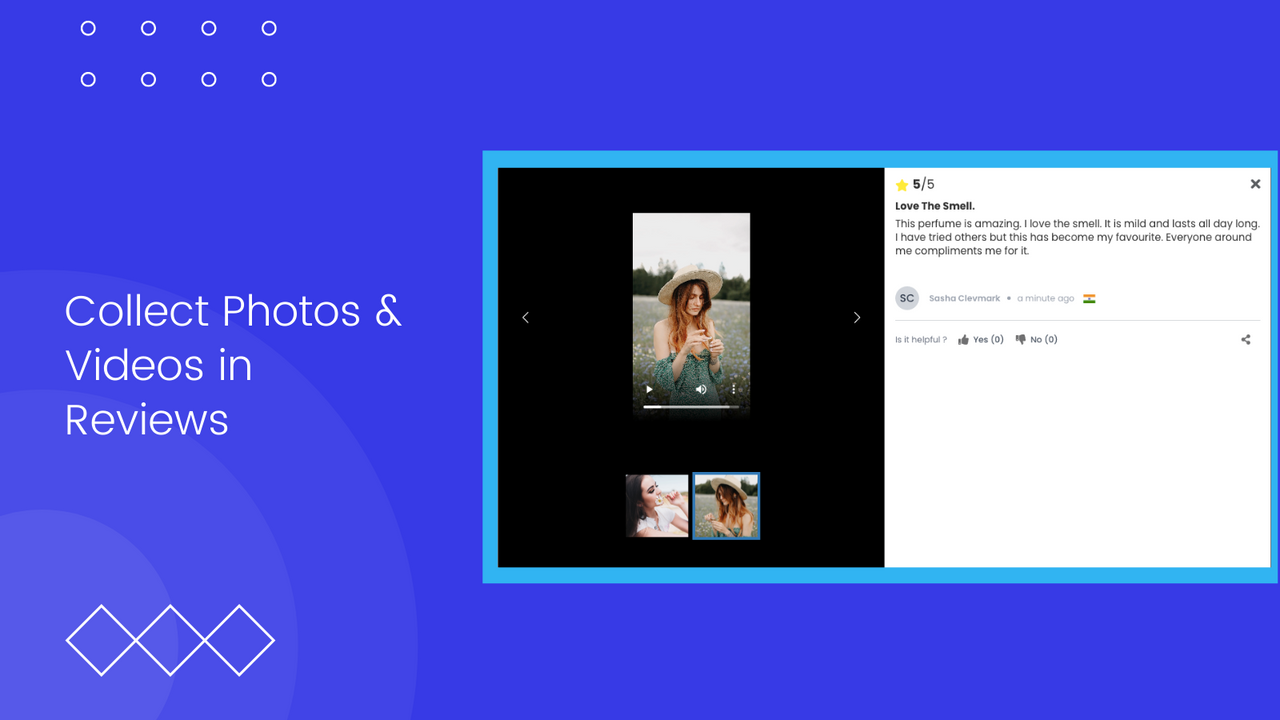
Task: Click 'Is it helpful ?' label
Action: 921,340
